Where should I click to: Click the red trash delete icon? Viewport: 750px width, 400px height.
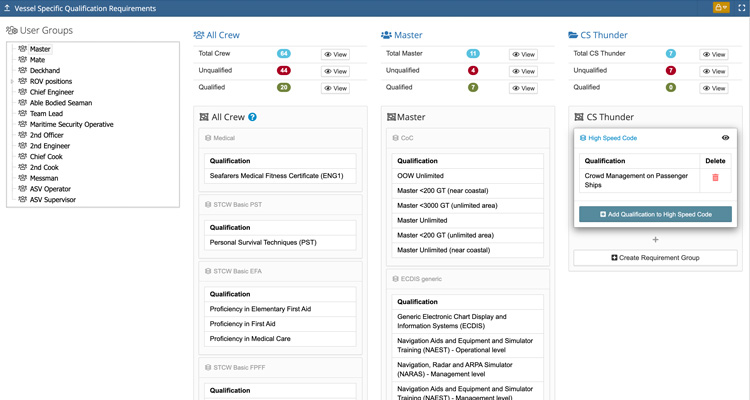(x=715, y=178)
